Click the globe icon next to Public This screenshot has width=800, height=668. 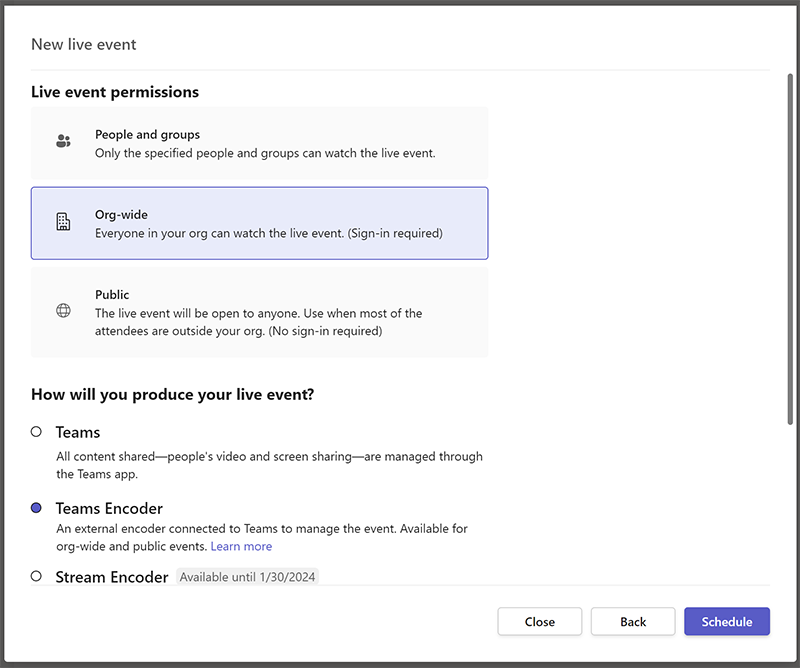pyautogui.click(x=63, y=311)
